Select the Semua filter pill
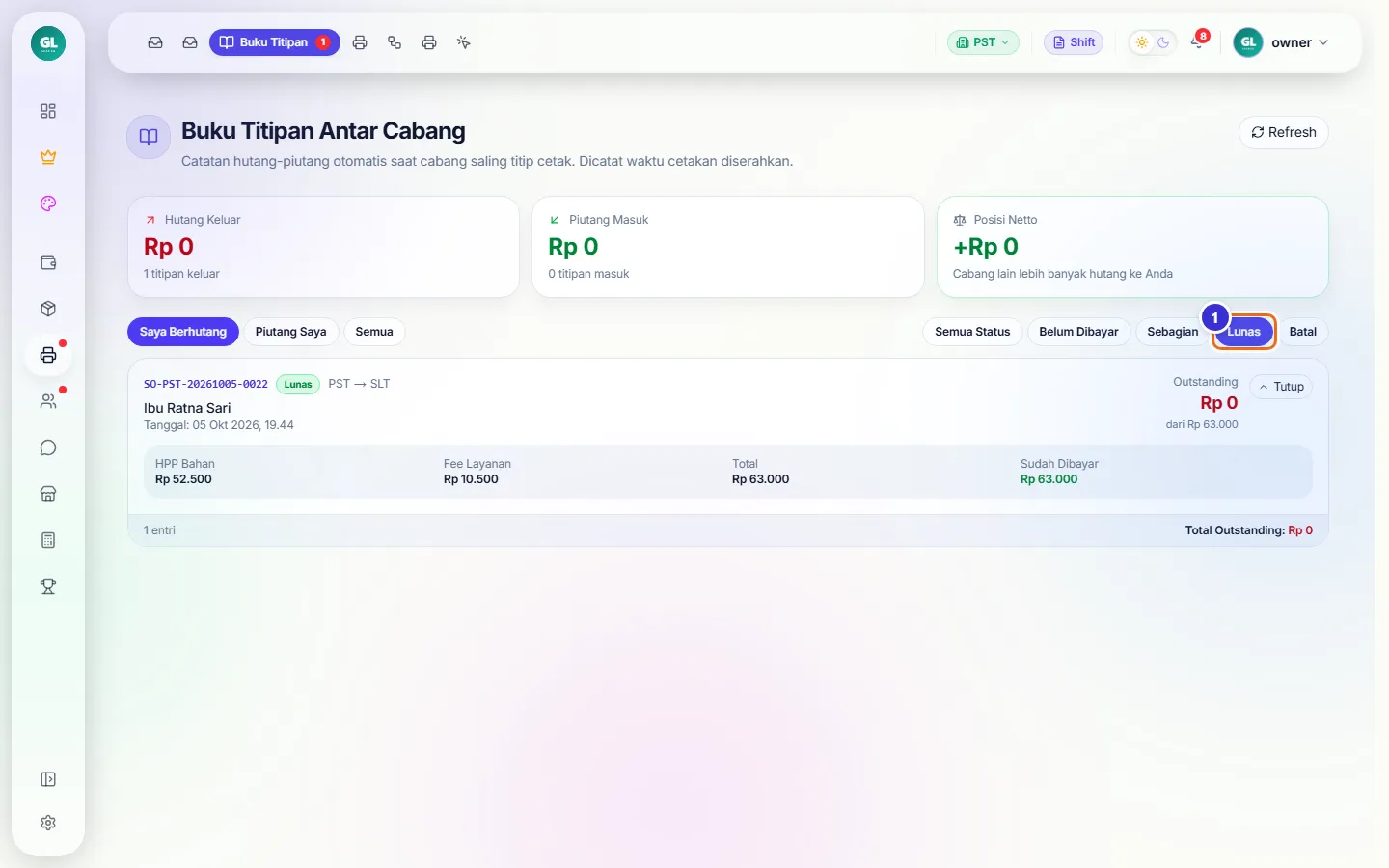 point(374,332)
